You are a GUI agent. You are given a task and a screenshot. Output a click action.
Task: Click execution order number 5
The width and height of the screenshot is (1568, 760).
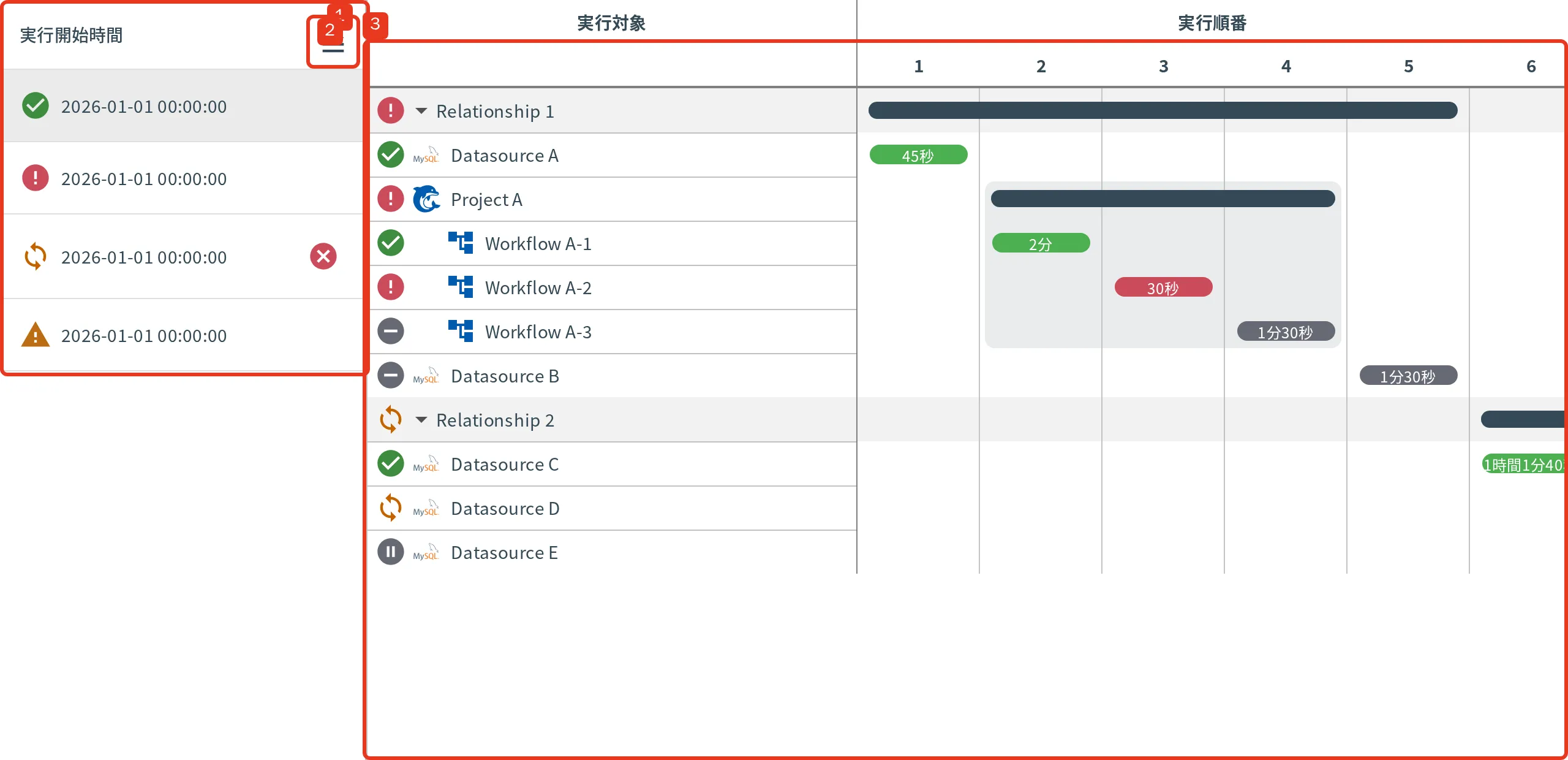point(1408,66)
